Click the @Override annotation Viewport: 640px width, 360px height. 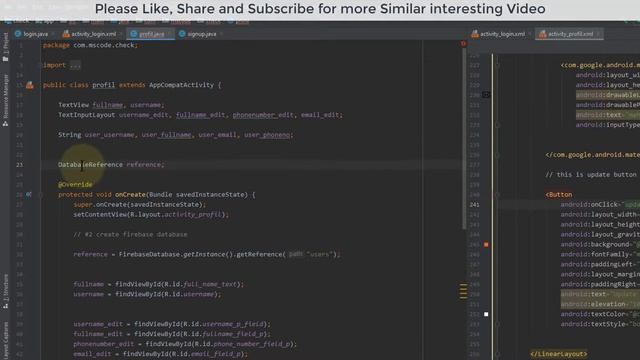coord(75,184)
